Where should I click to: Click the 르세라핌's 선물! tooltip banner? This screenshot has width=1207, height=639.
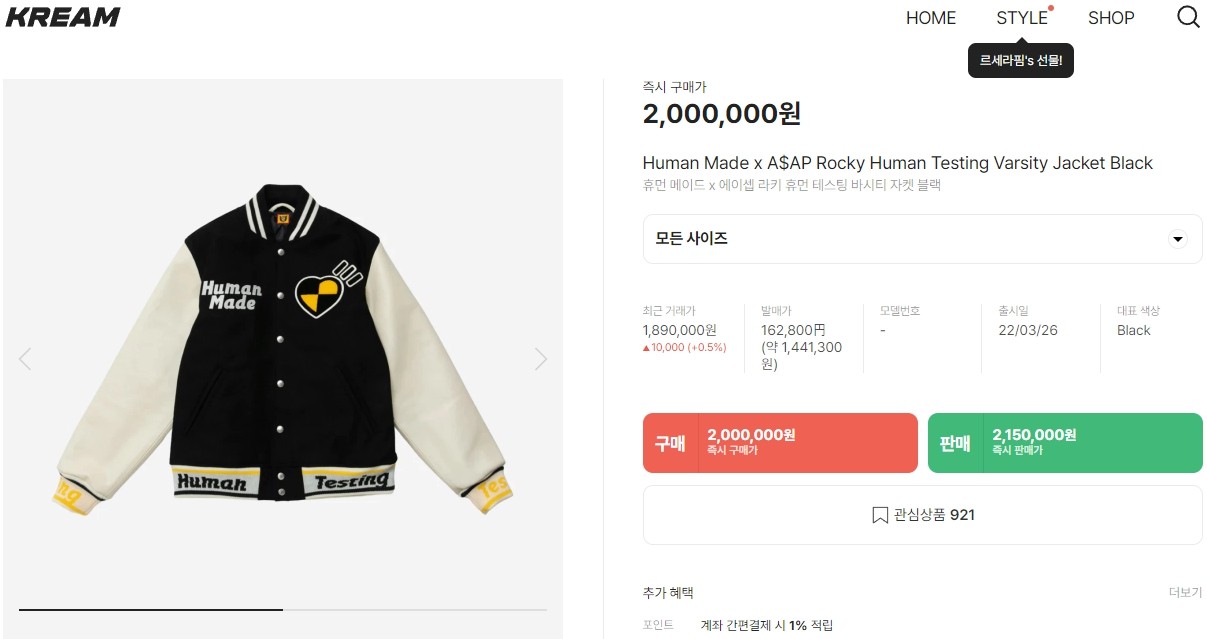click(x=1020, y=60)
